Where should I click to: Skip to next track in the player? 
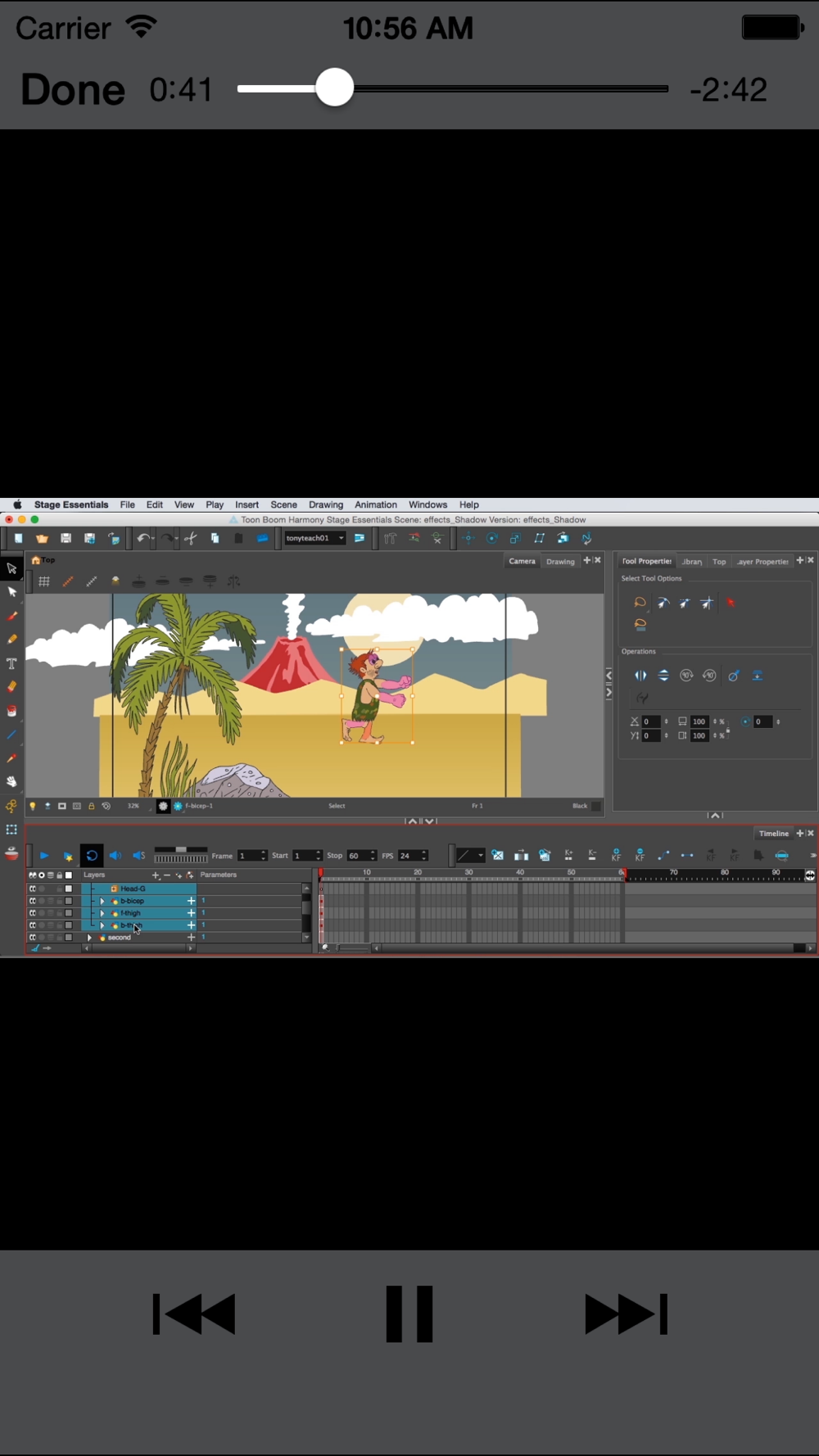coord(626,1314)
